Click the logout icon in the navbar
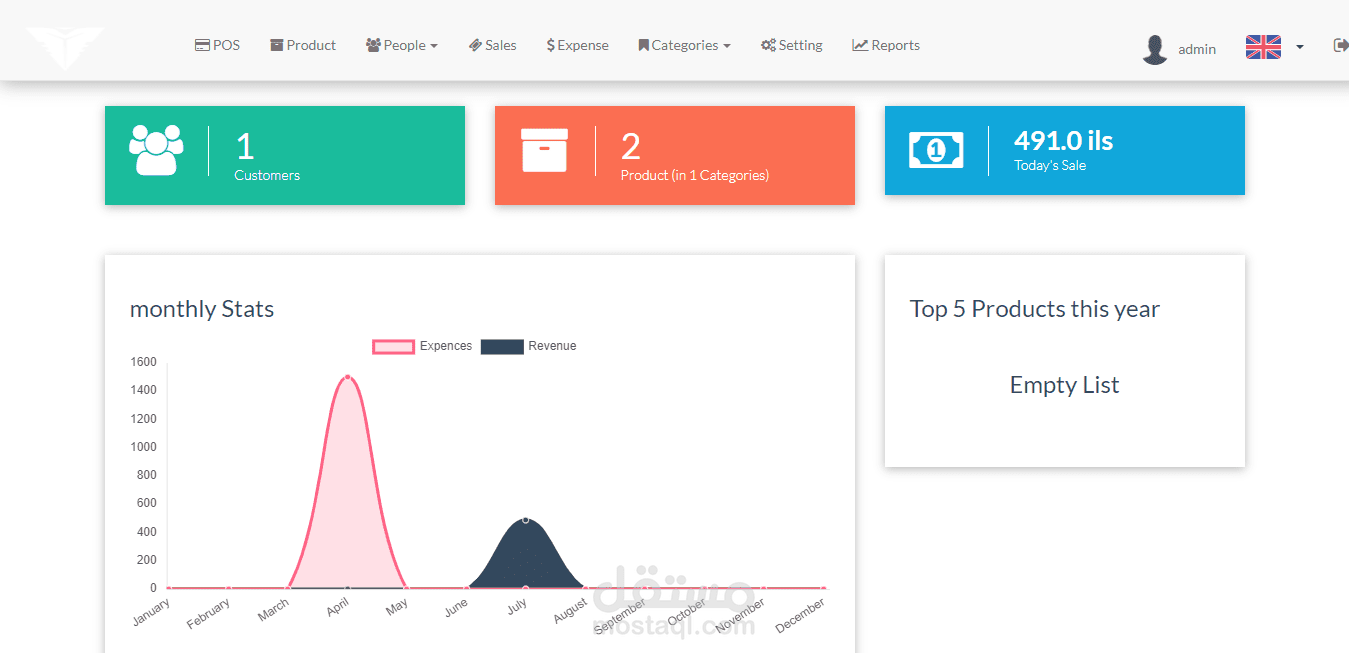The height and width of the screenshot is (653, 1349). pyautogui.click(x=1341, y=45)
